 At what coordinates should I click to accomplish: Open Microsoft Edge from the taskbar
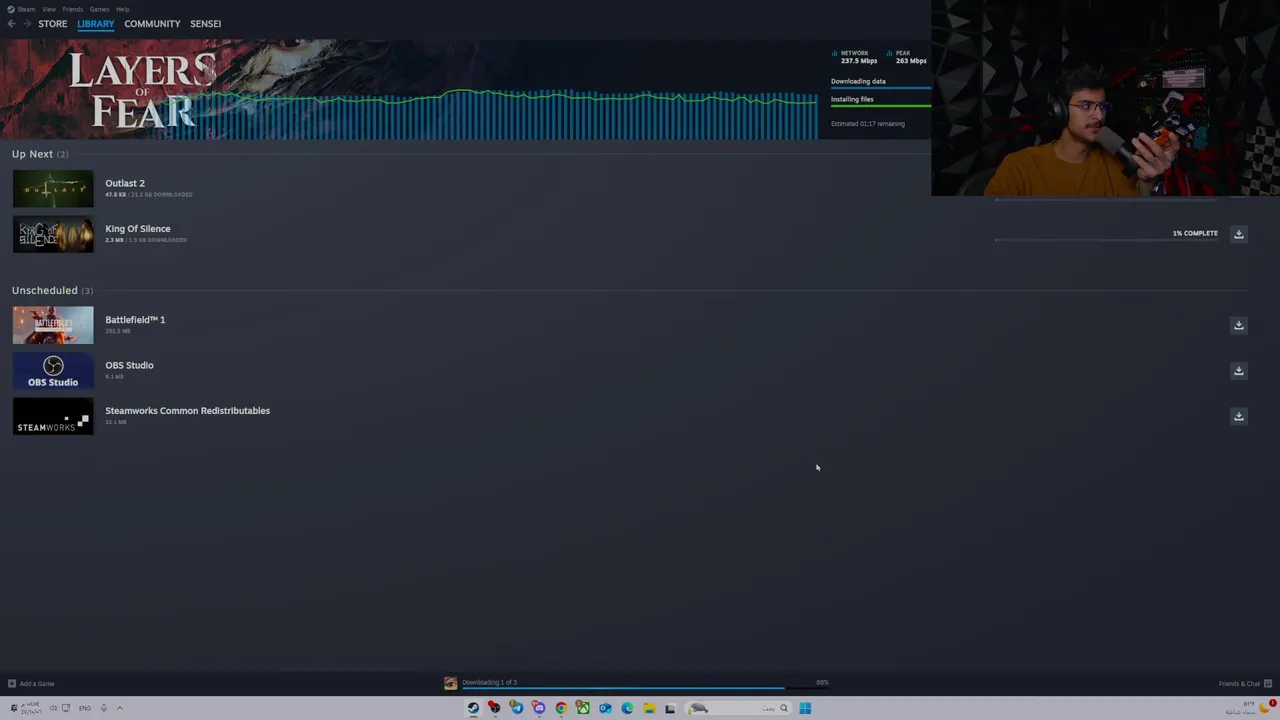[627, 708]
